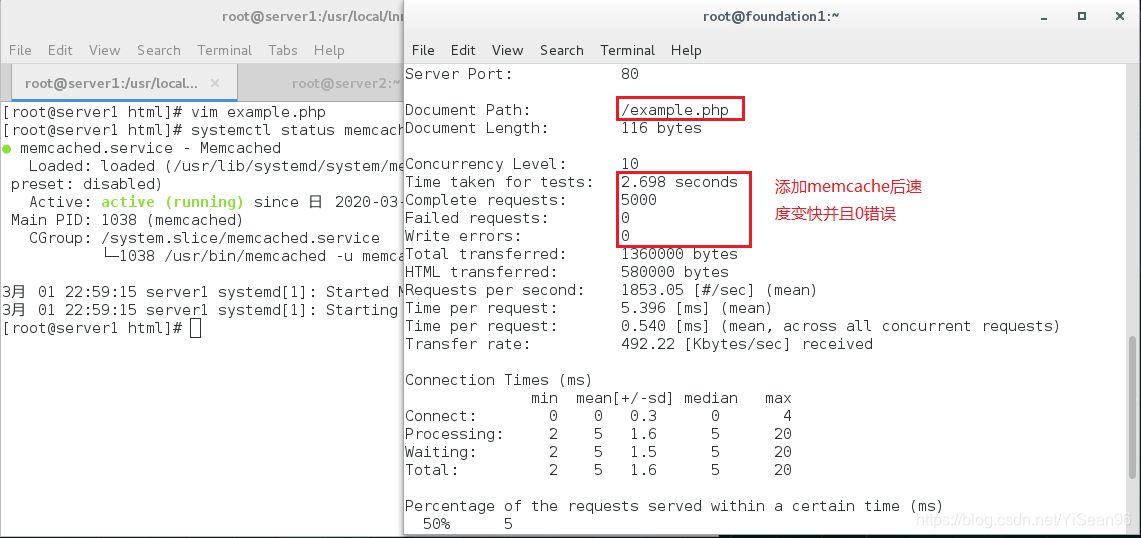The height and width of the screenshot is (538, 1141).
Task: Open Edit menu in foundation1 terminal window
Action: (x=463, y=50)
